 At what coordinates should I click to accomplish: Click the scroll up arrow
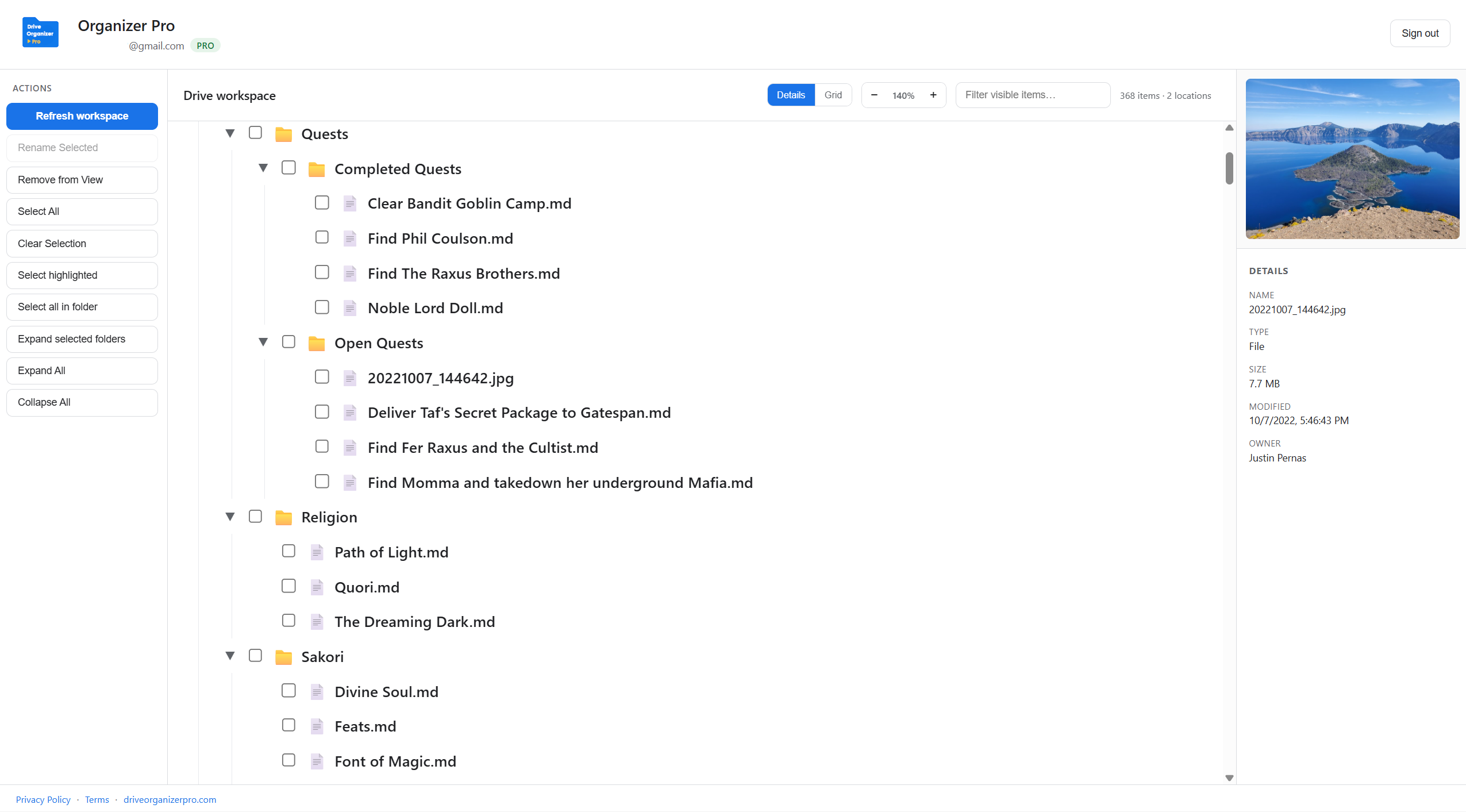[1229, 128]
